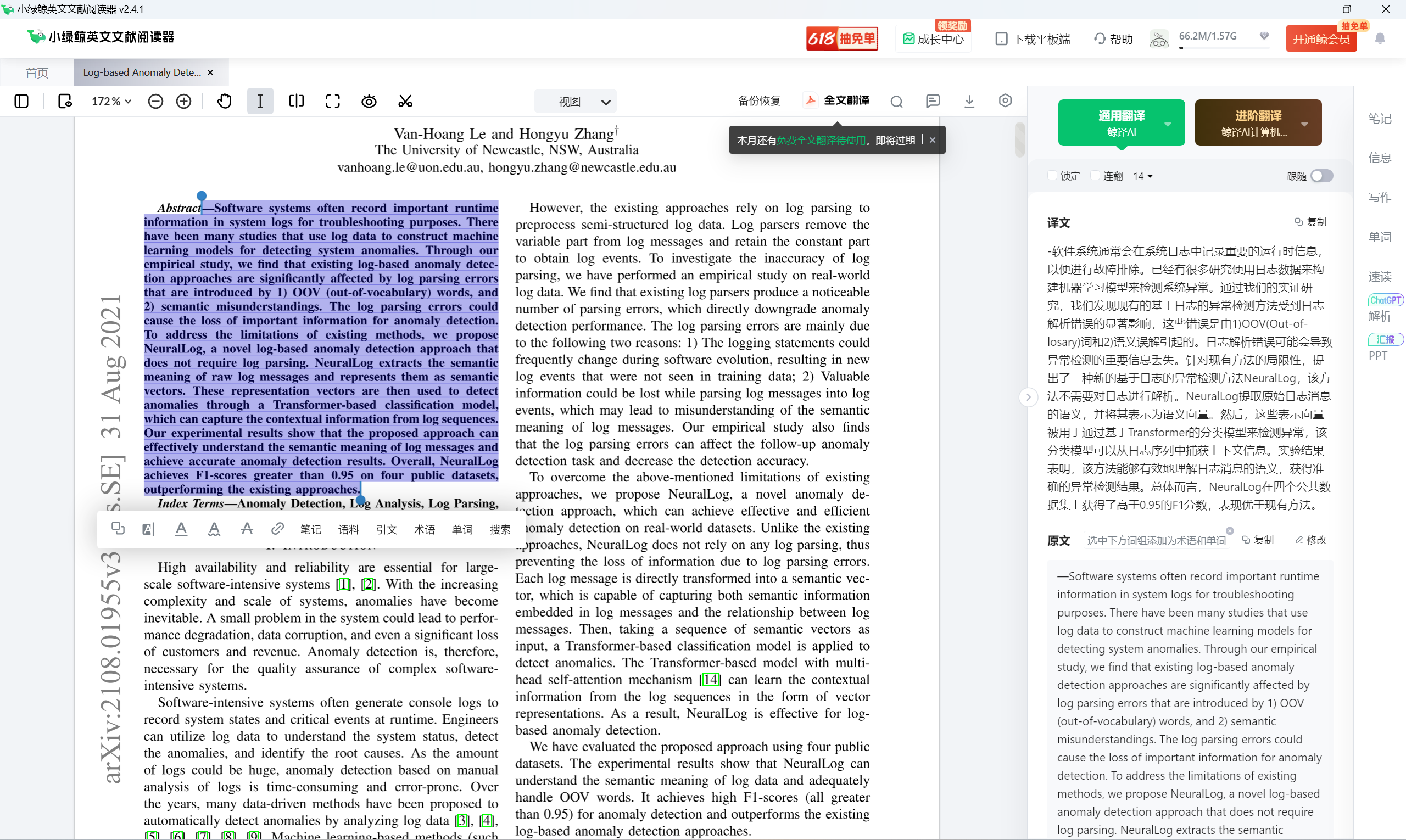Viewport: 1406px width, 840px height.
Task: Open the 笔记 side panel tab
Action: pos(1380,118)
